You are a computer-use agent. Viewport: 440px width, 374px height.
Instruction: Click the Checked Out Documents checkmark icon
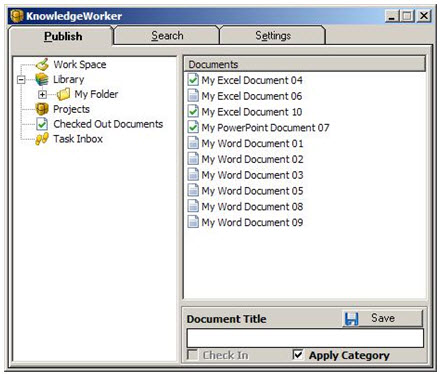click(x=42, y=124)
